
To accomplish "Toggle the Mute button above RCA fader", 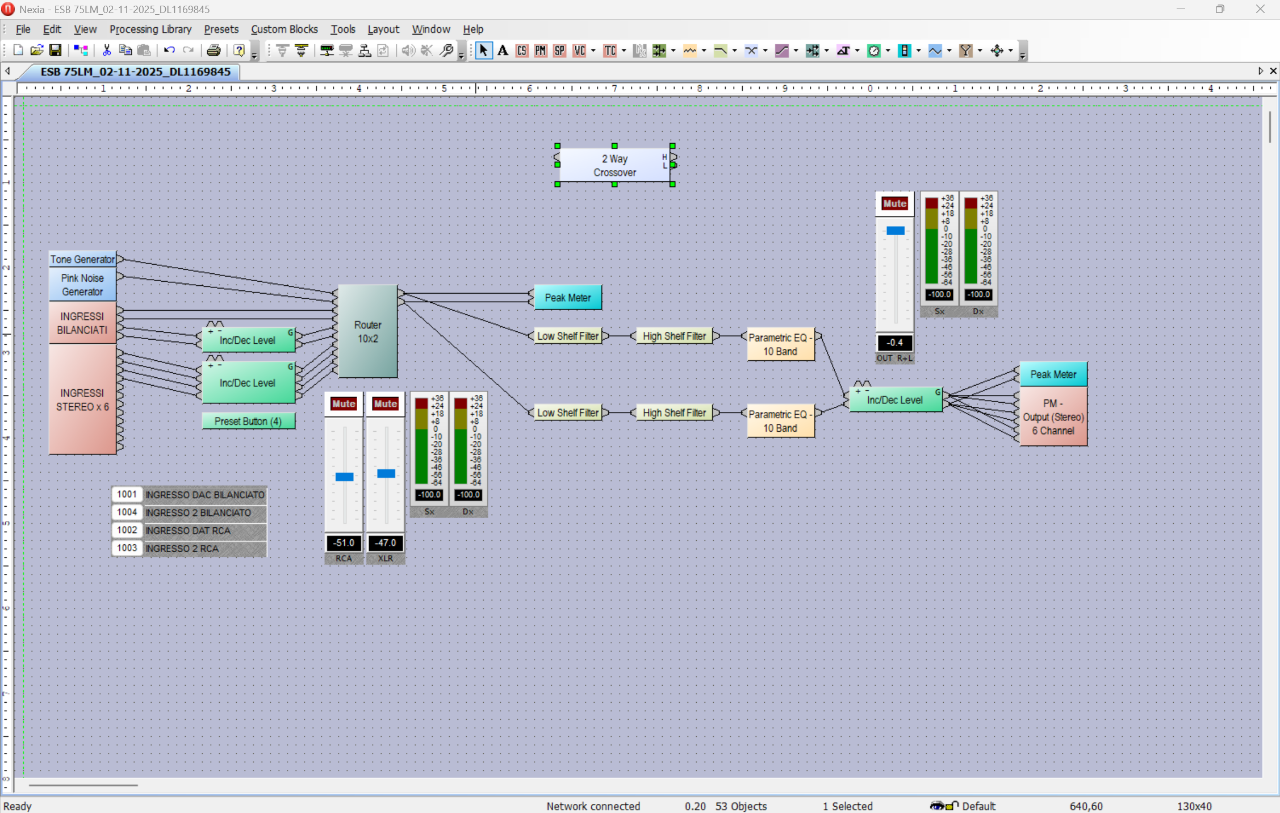I will 344,404.
